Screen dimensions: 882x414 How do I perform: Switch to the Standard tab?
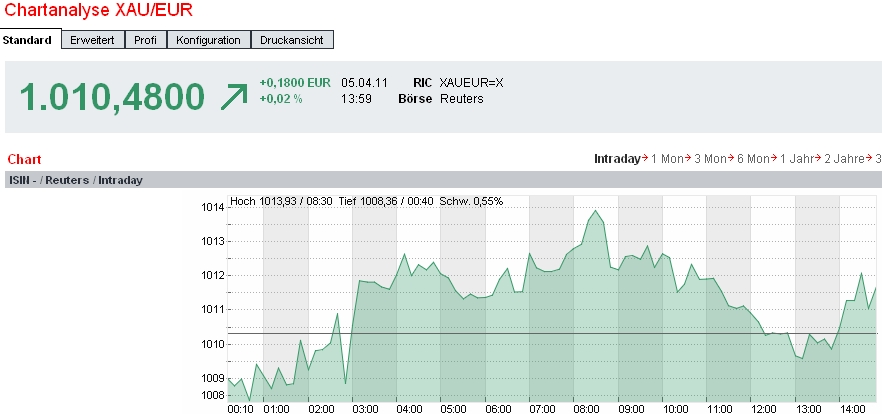point(28,40)
